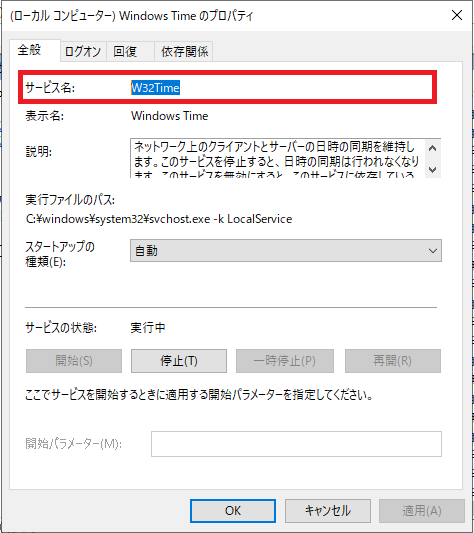Click the 実行中 service status text
The width and height of the screenshot is (474, 533).
[x=148, y=328]
